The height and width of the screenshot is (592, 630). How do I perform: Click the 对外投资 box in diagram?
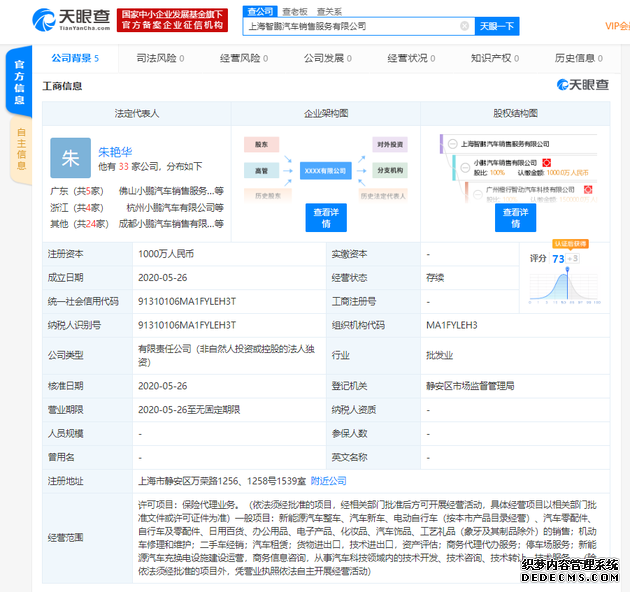390,144
